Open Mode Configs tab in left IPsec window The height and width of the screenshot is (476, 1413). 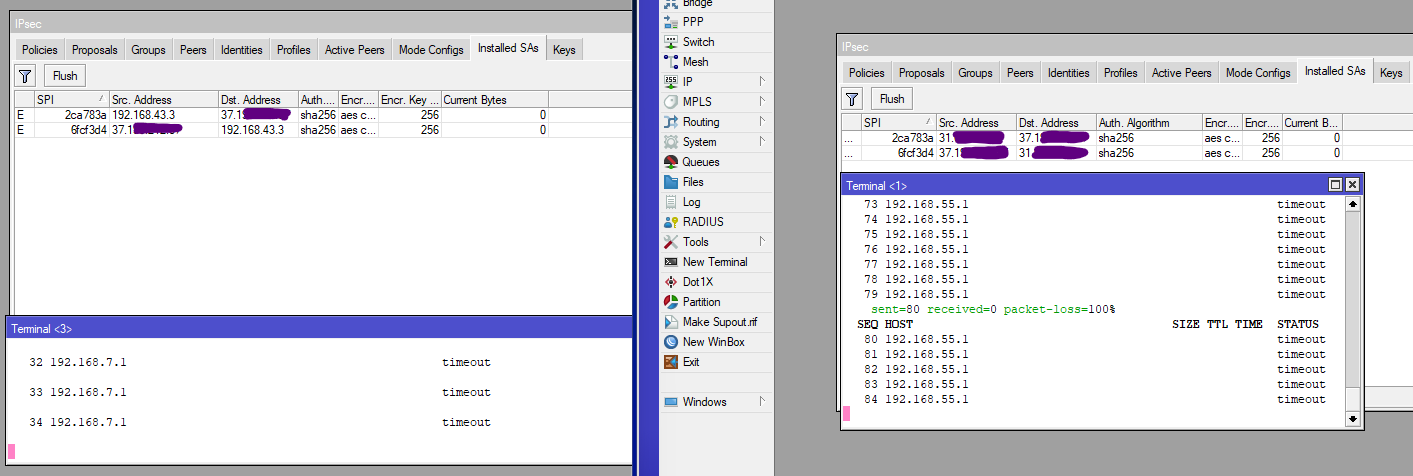pos(431,50)
